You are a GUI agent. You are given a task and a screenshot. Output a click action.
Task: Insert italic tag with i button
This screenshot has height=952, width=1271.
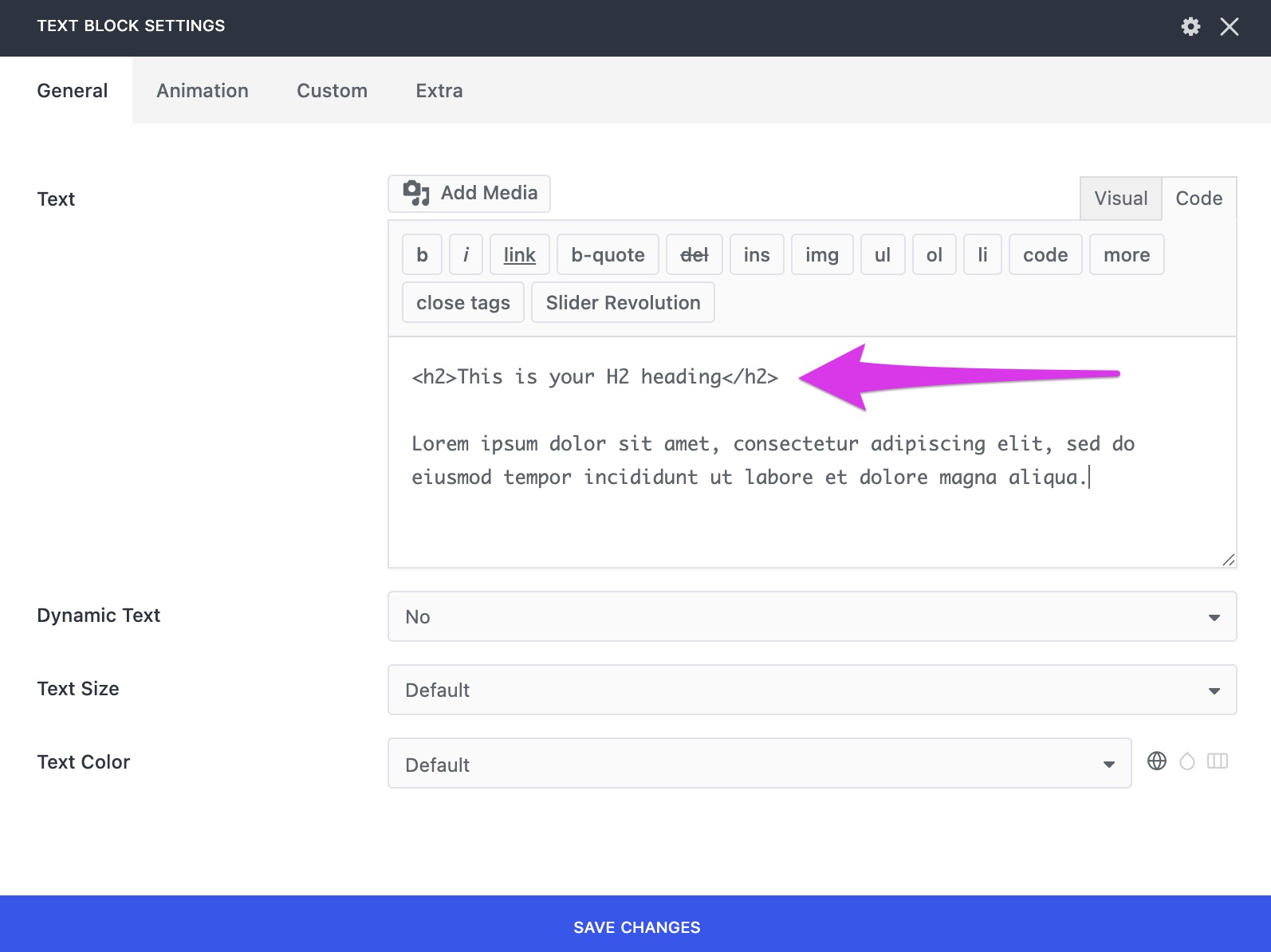(x=466, y=254)
